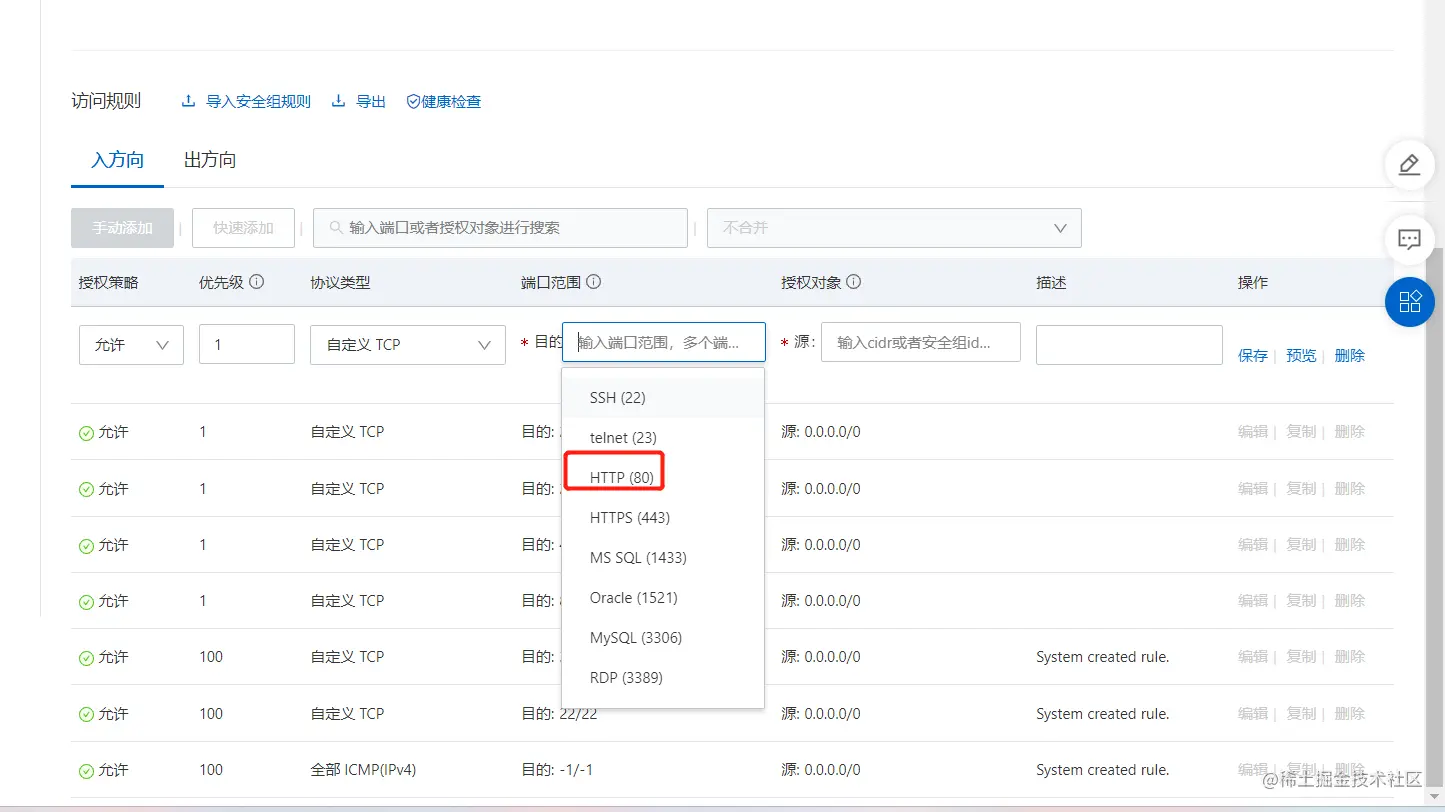Open the 允许 policy dropdown
This screenshot has width=1445, height=812.
click(131, 344)
